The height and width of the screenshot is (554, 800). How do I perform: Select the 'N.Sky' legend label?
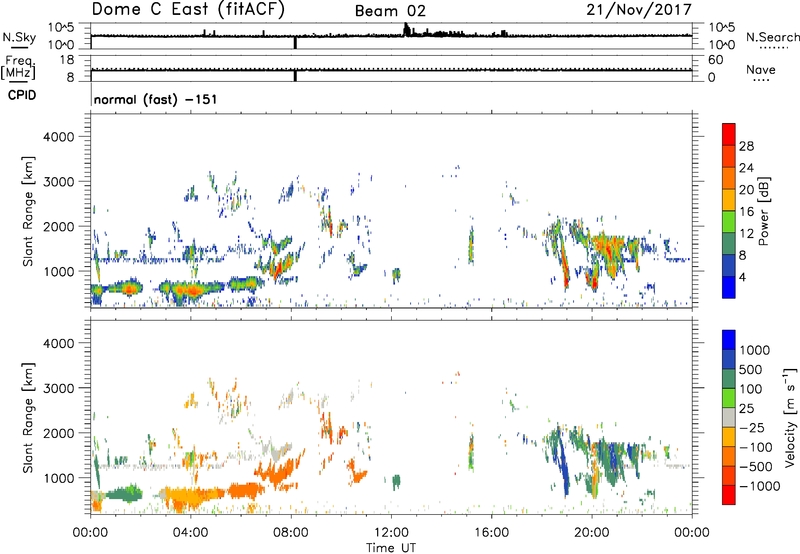[19, 37]
